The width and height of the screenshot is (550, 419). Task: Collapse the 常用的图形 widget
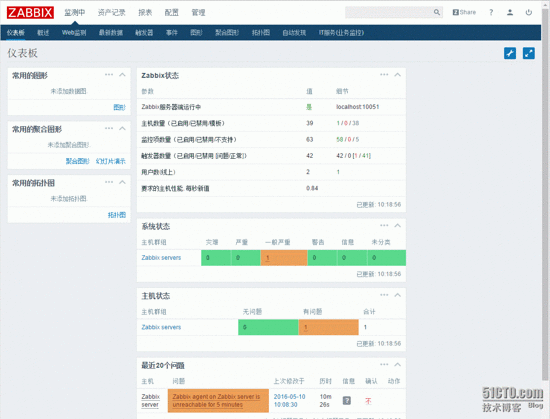[122, 75]
